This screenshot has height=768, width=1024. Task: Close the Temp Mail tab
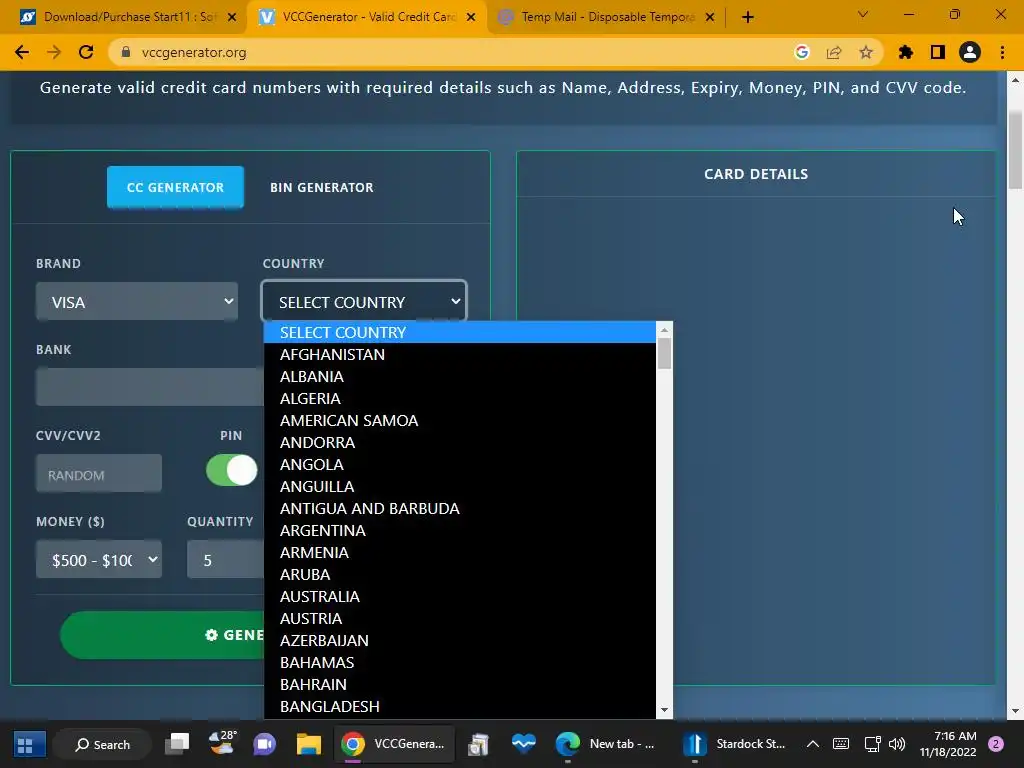(710, 17)
